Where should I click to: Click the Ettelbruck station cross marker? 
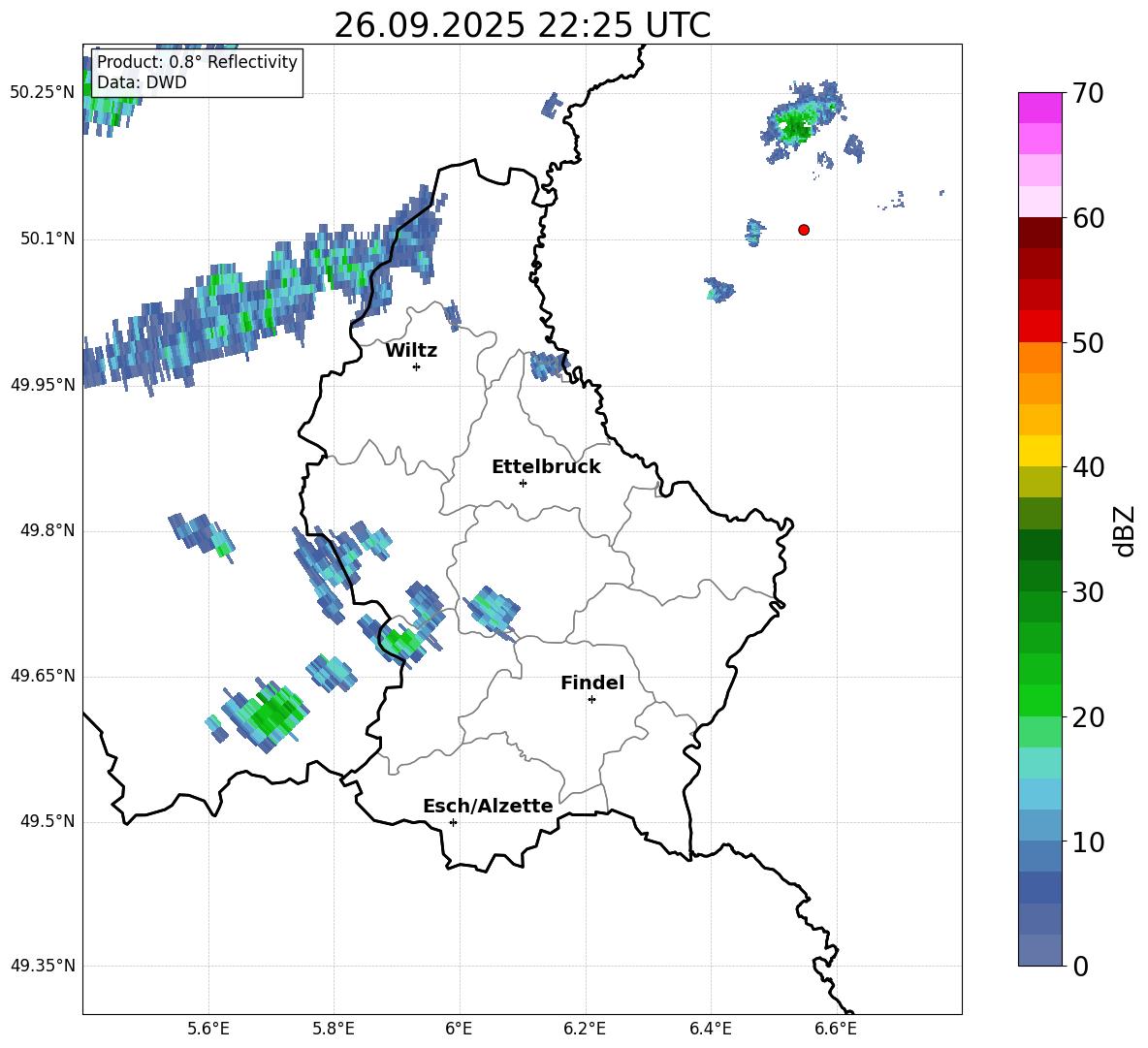523,483
